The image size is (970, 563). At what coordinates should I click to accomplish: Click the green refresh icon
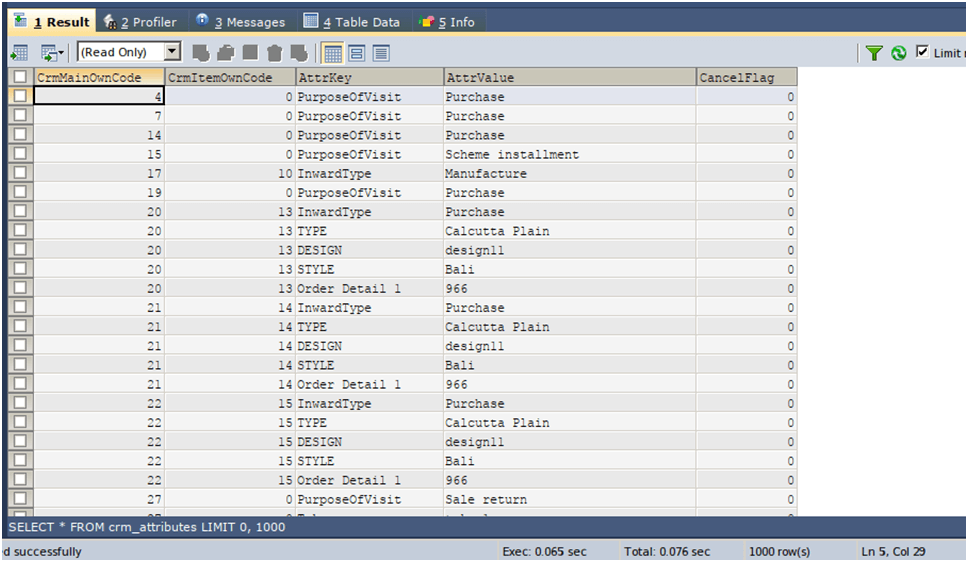click(898, 54)
